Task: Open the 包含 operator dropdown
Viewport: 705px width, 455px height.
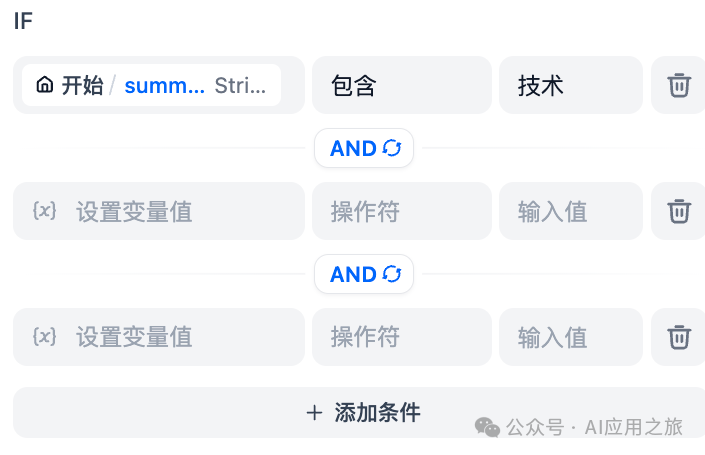Action: click(401, 86)
